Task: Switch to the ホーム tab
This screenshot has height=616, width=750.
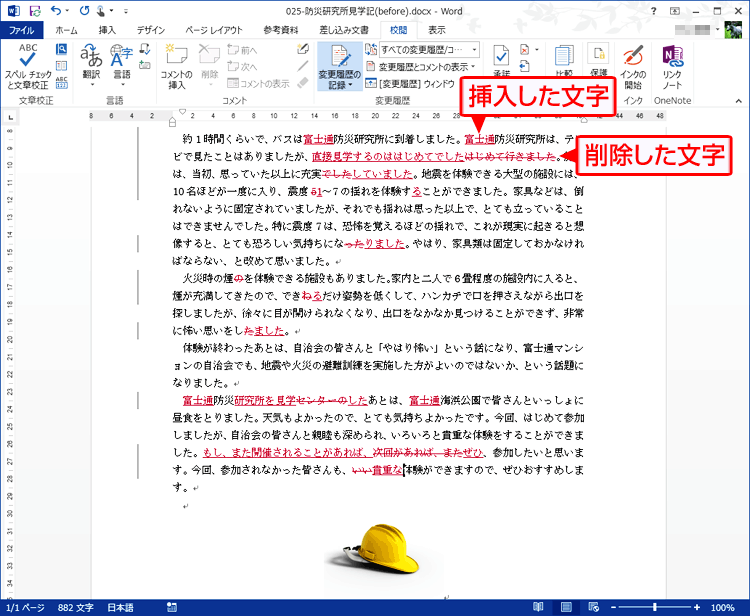Action: 66,30
